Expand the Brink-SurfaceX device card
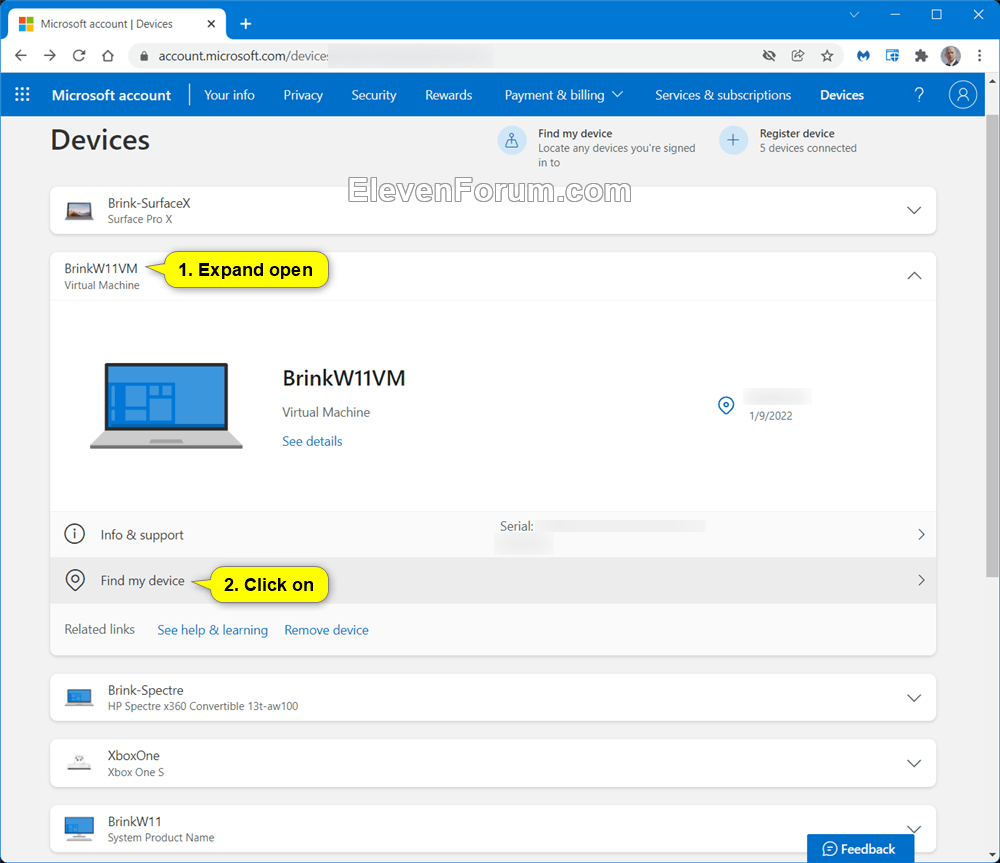The width and height of the screenshot is (1000, 863). tap(914, 210)
